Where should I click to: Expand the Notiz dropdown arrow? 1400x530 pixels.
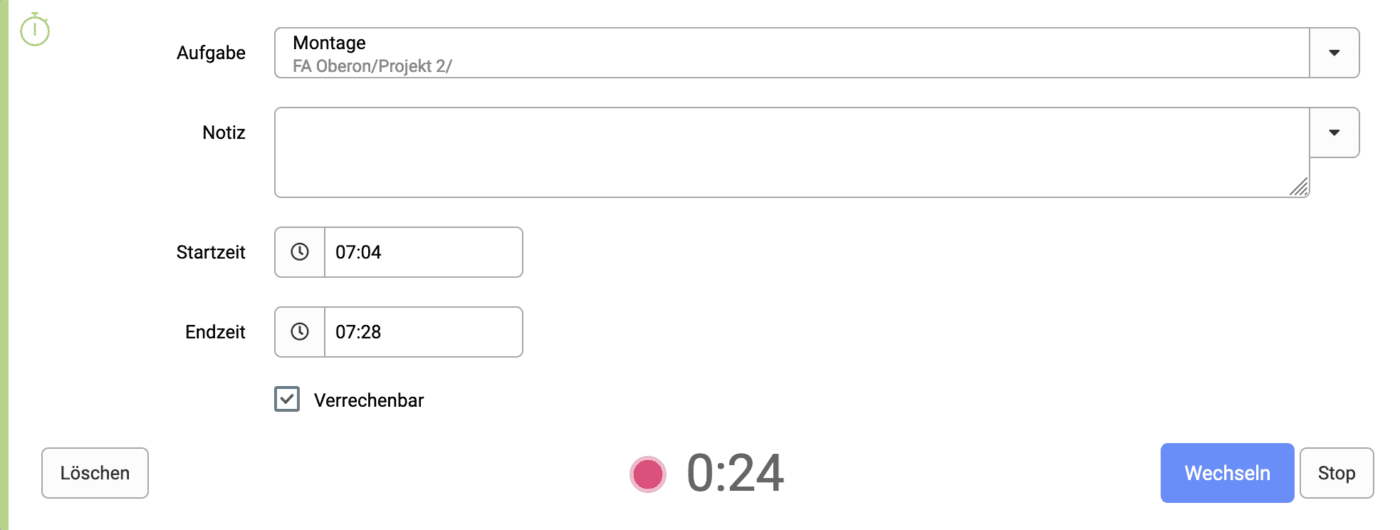pos(1334,133)
